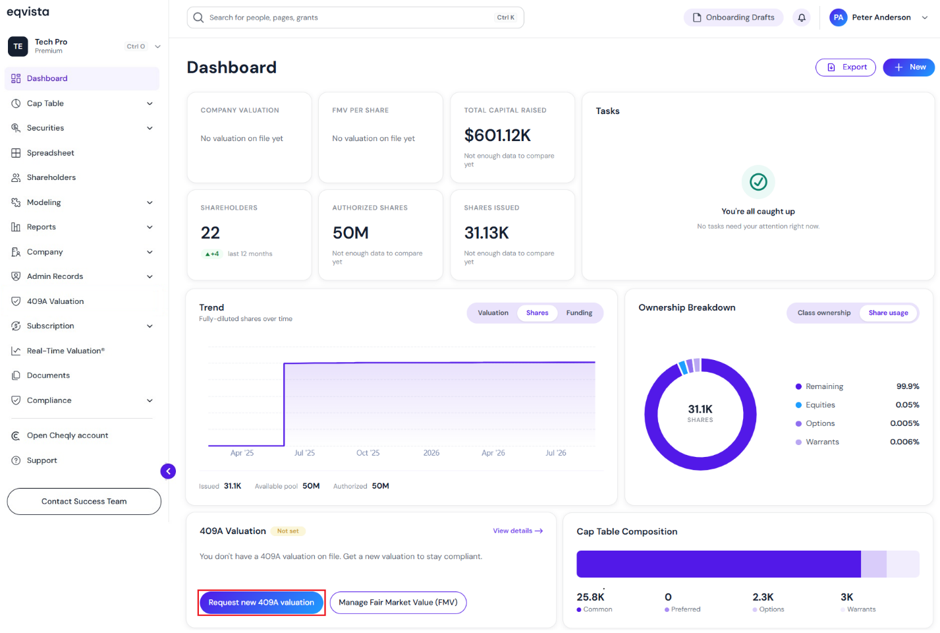
Task: Expand the Admin Records menu chevron
Action: [149, 276]
